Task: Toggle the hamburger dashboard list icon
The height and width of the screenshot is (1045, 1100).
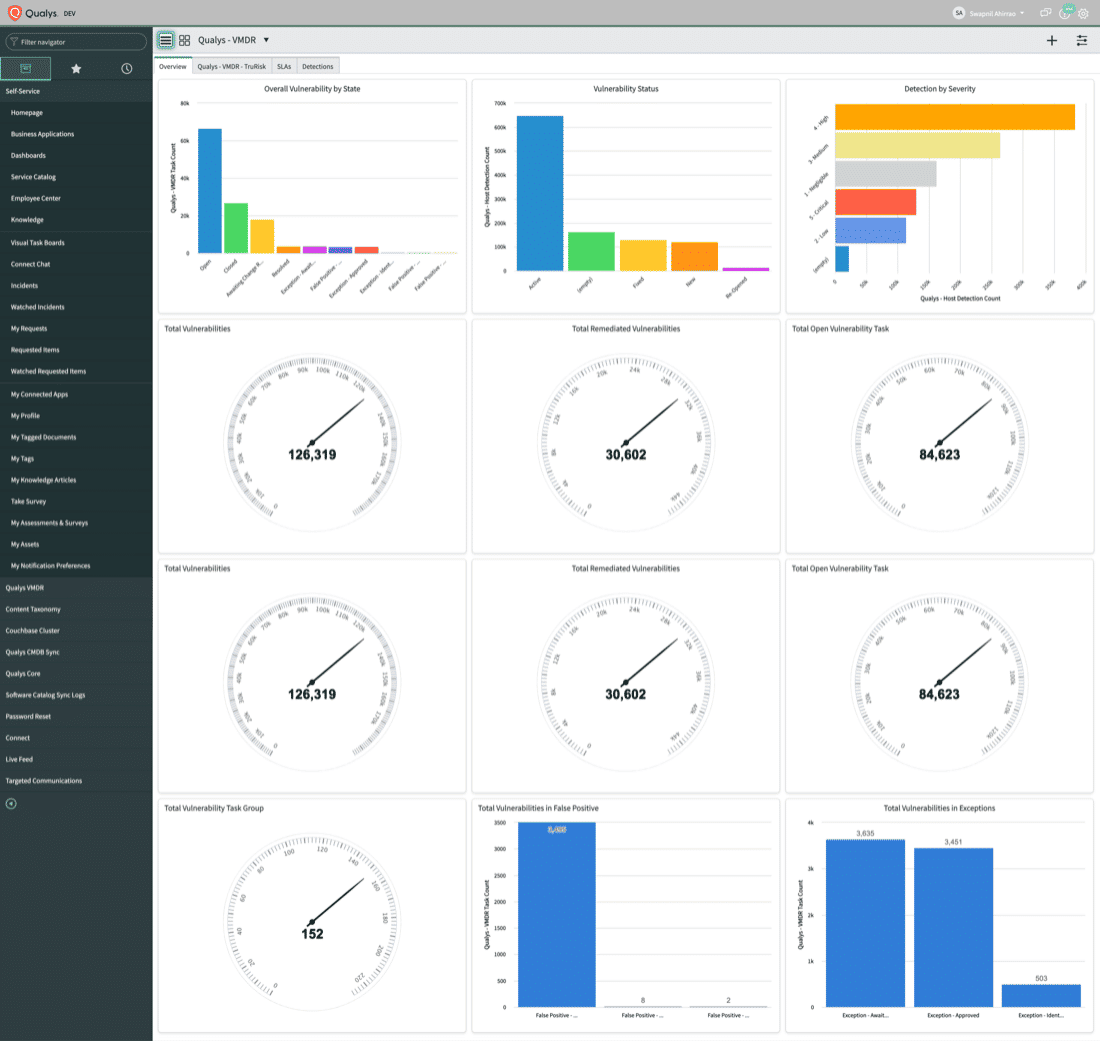Action: click(166, 40)
